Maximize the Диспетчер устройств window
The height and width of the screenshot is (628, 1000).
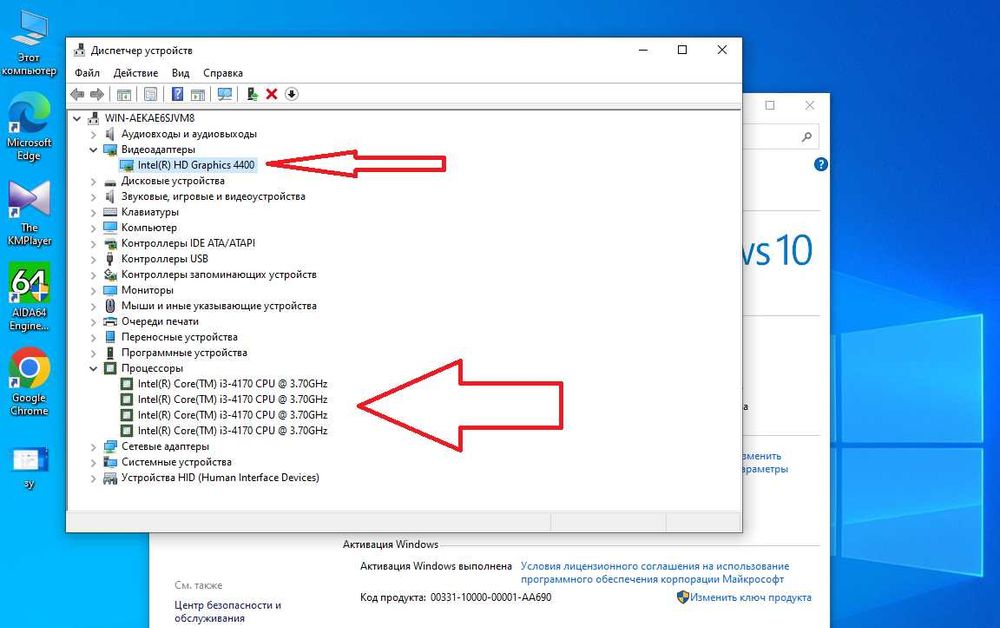click(x=682, y=50)
